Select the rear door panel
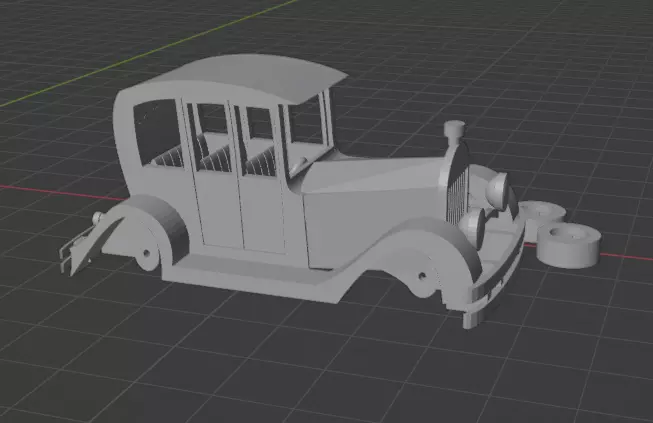The height and width of the screenshot is (423, 653). [218, 208]
